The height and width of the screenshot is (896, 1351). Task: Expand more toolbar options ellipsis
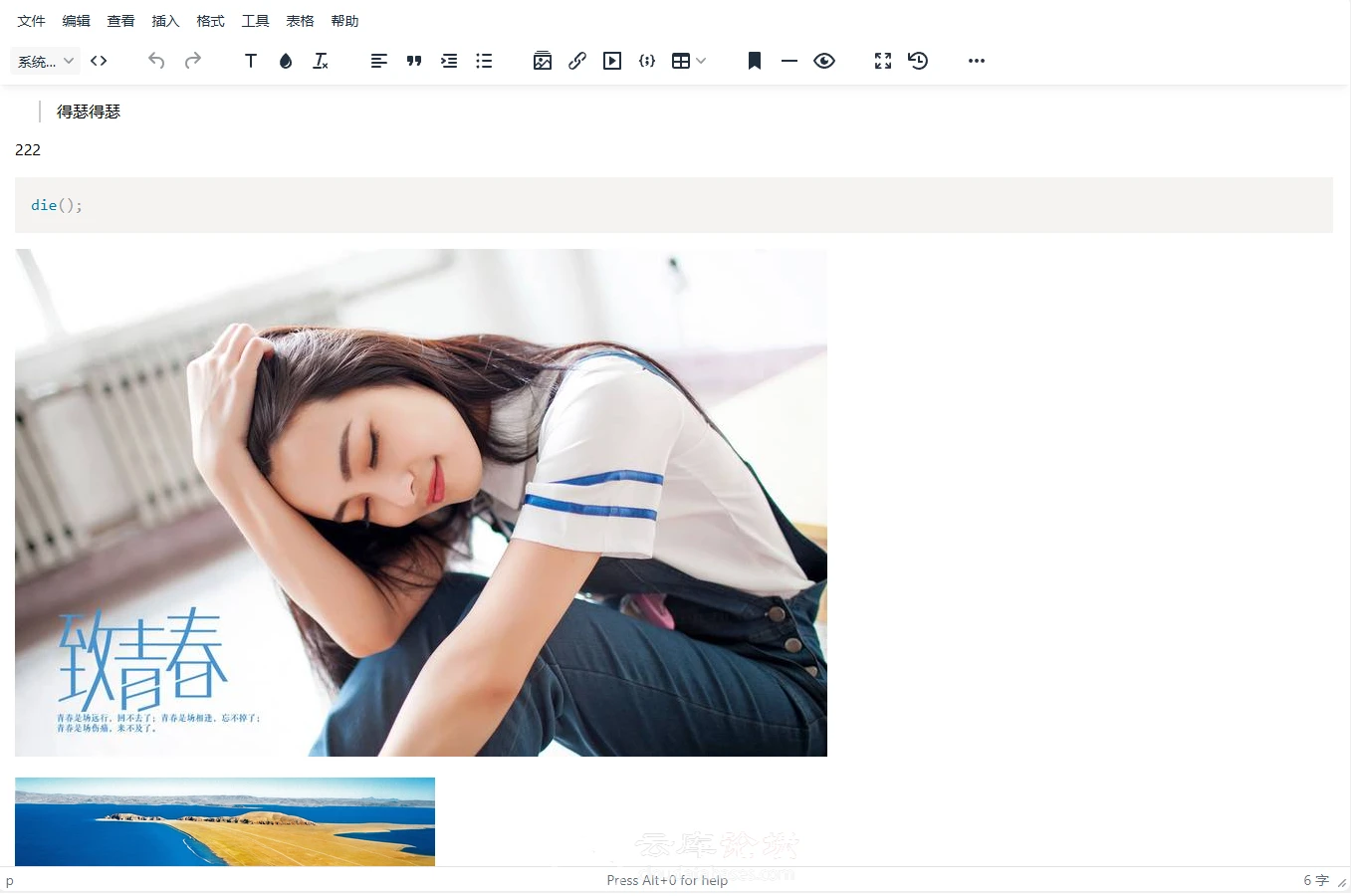click(x=977, y=61)
